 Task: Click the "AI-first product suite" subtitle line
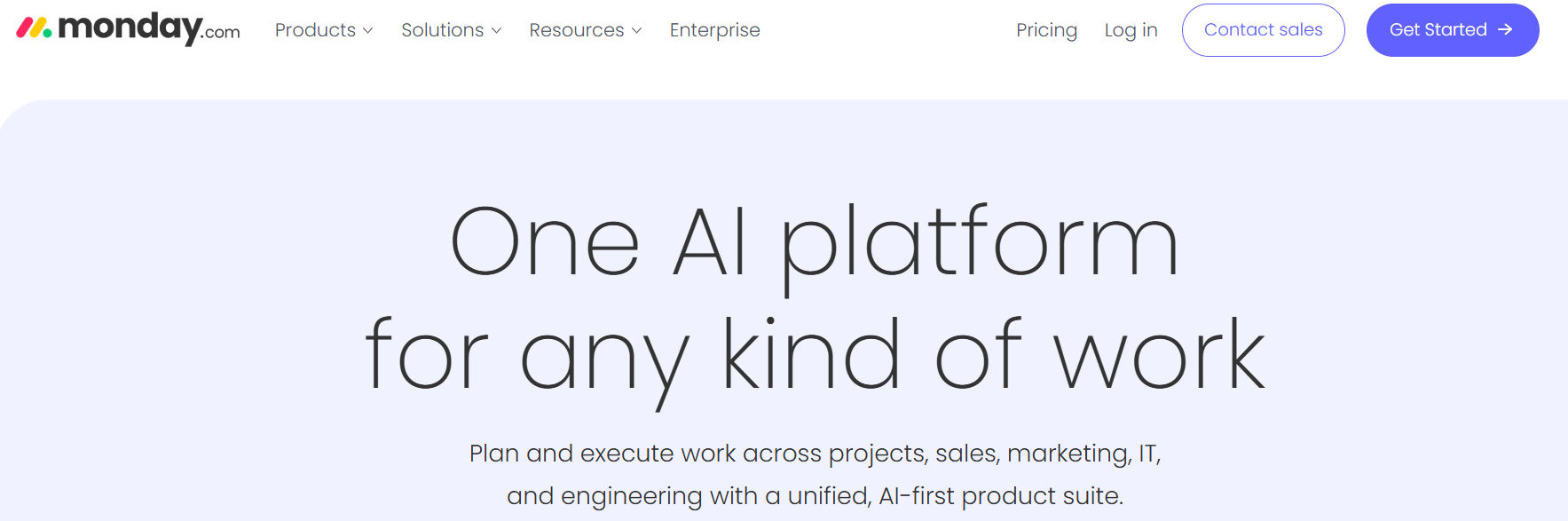point(815,495)
